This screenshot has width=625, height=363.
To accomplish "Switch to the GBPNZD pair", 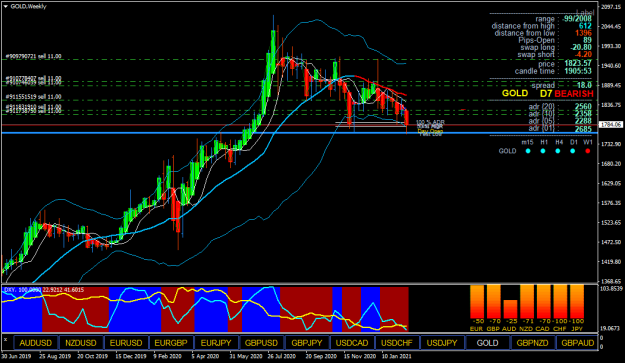I will coord(532,343).
